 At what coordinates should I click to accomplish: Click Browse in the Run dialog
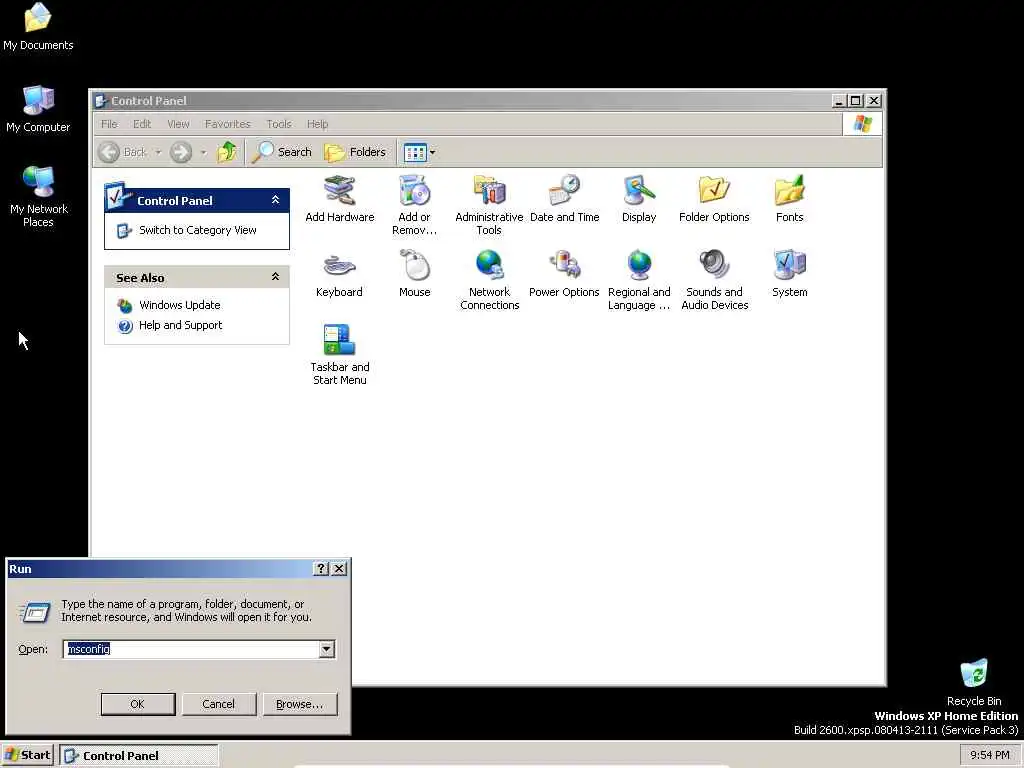pos(300,704)
